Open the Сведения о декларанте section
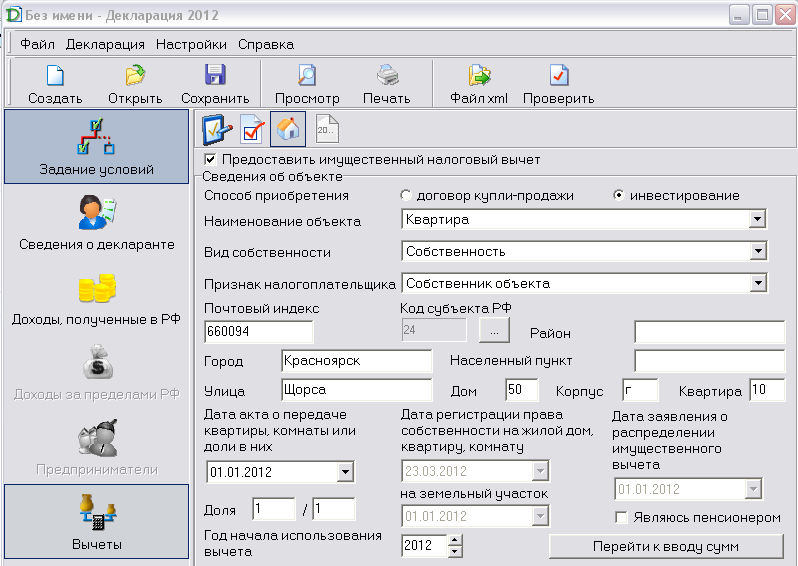Screen dimensions: 798x566 tap(96, 222)
